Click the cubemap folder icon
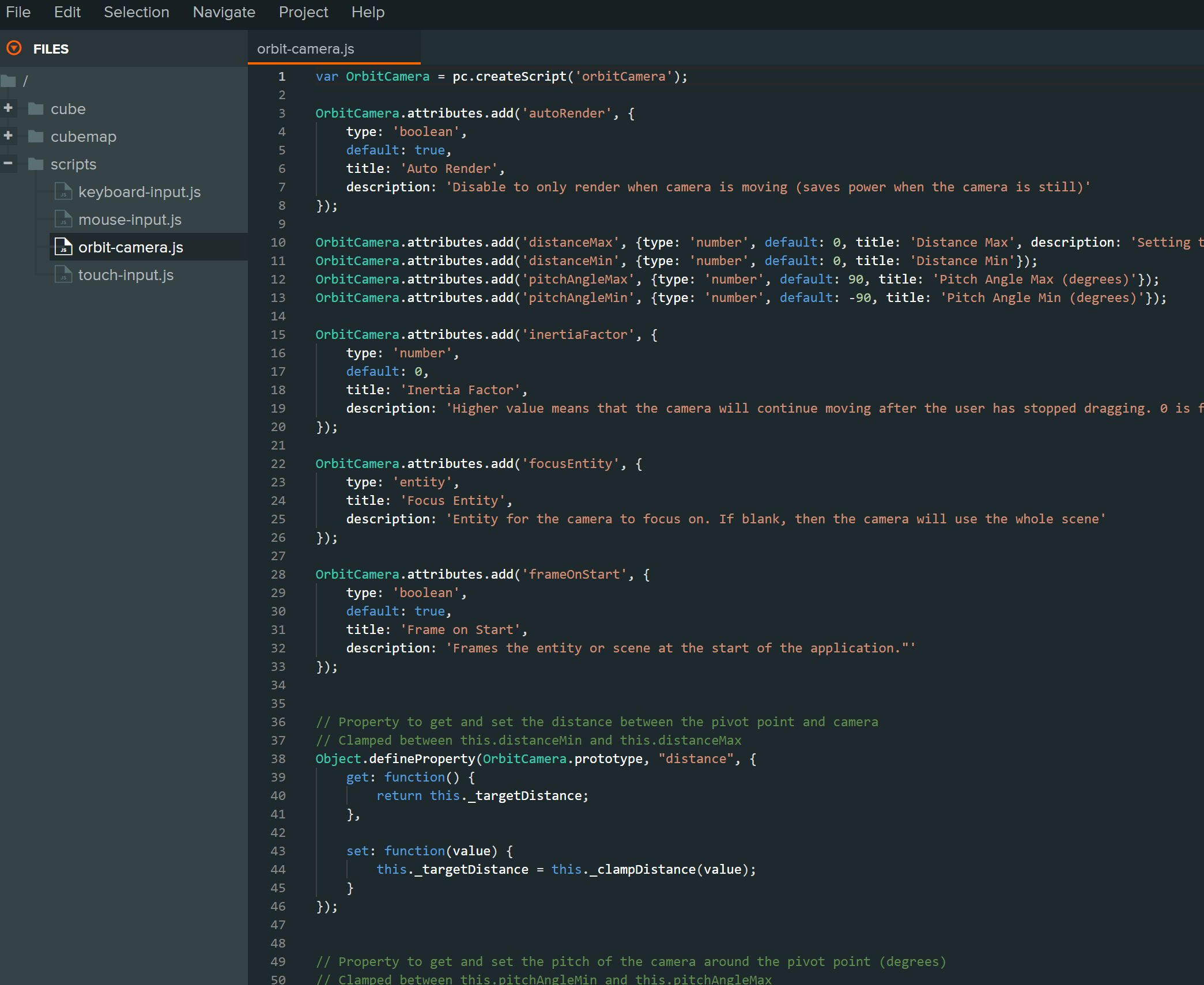The height and width of the screenshot is (985, 1204). pyautogui.click(x=36, y=137)
